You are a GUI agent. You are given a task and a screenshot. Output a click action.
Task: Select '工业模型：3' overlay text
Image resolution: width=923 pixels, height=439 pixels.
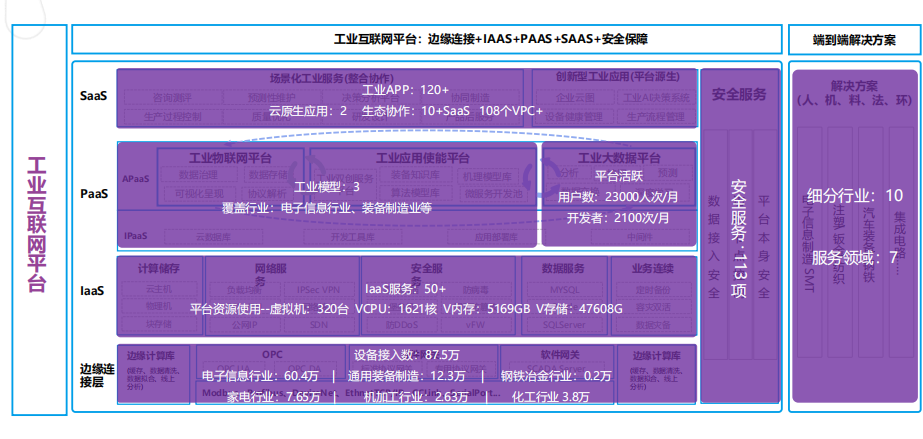[x=326, y=188]
